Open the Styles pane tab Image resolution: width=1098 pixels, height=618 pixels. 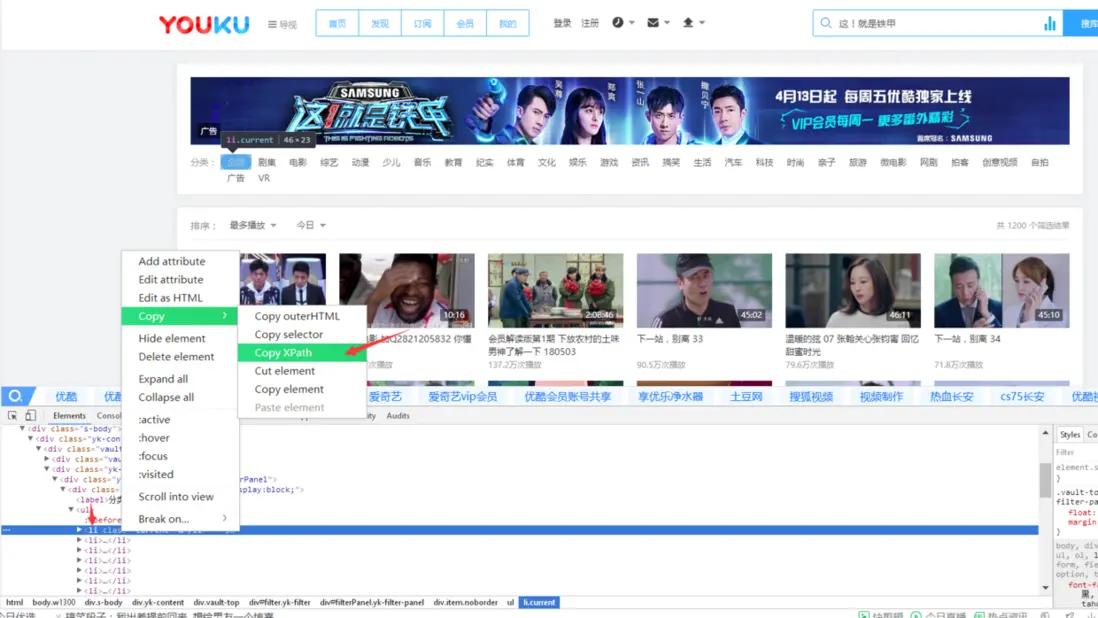(1070, 435)
